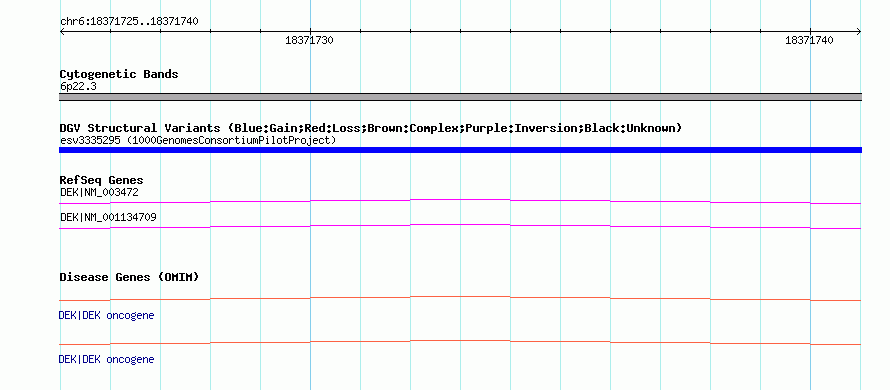Select the 6p22.3 band label
This screenshot has width=890, height=390.
(78, 87)
